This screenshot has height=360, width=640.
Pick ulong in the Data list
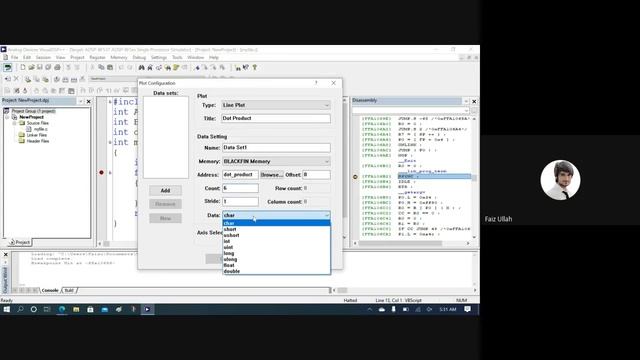coord(276,259)
